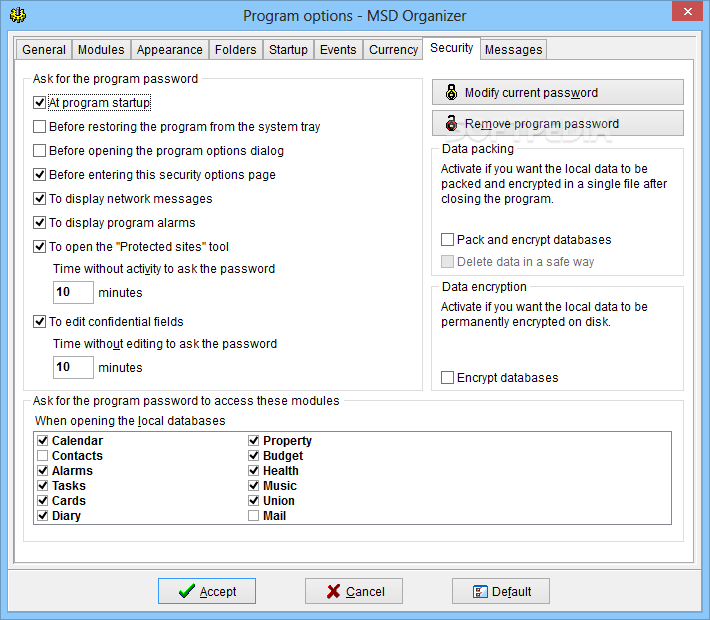Uncheck the Music module
This screenshot has width=710, height=620.
click(x=254, y=485)
